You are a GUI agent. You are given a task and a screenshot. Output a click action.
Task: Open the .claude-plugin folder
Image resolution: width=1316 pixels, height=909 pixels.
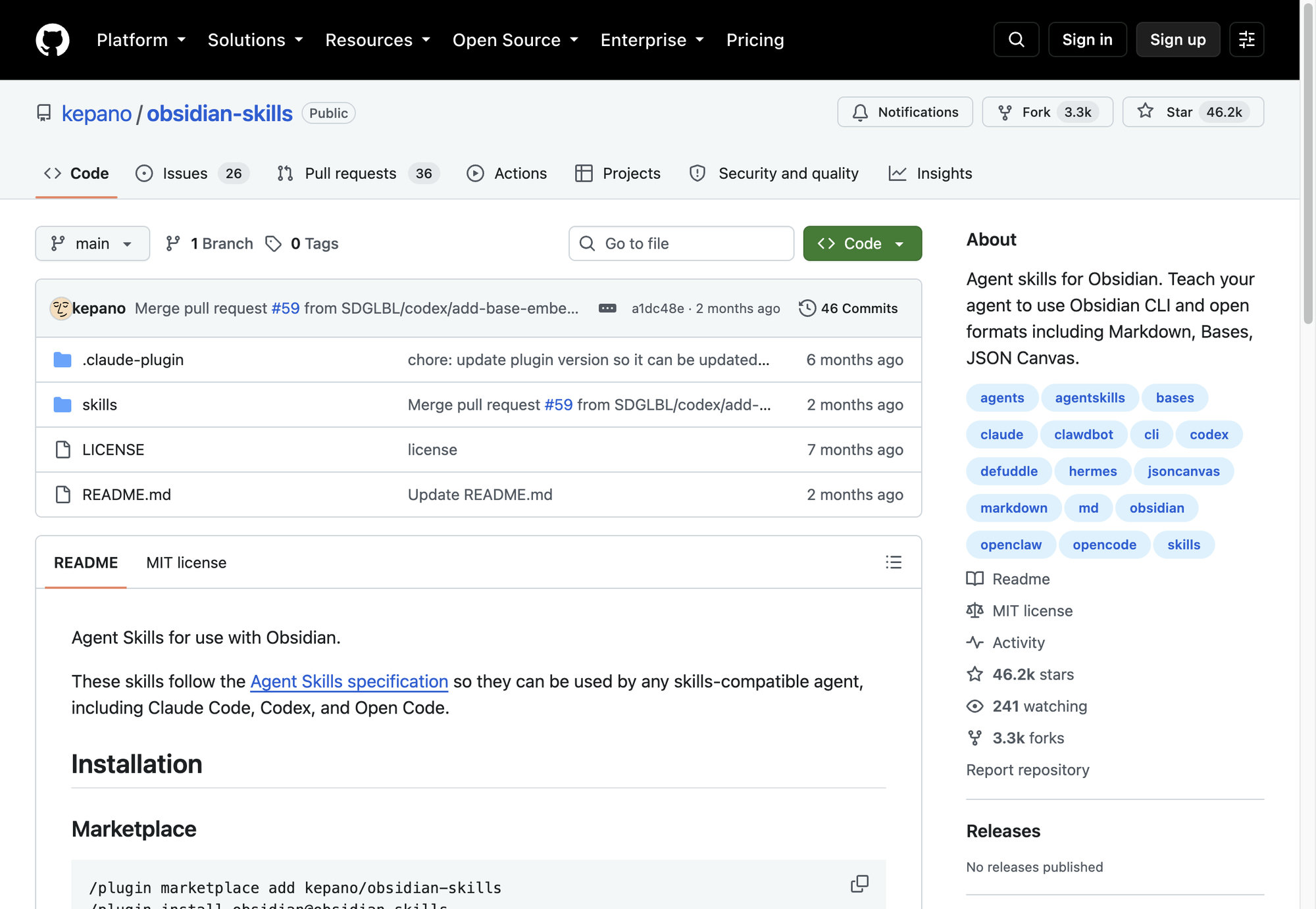coord(133,360)
